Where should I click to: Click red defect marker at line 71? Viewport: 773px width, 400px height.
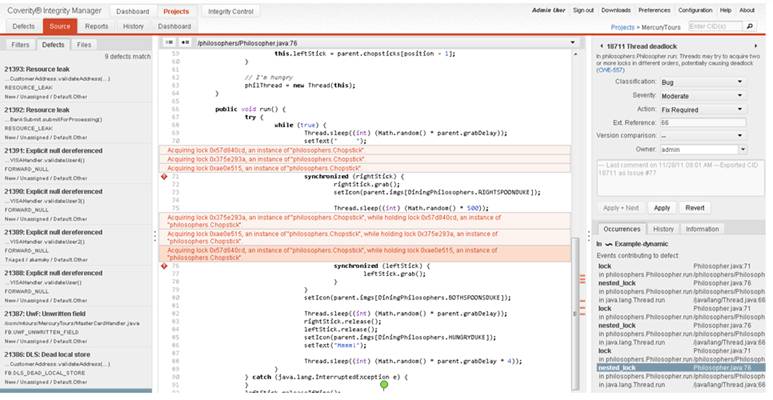(164, 177)
